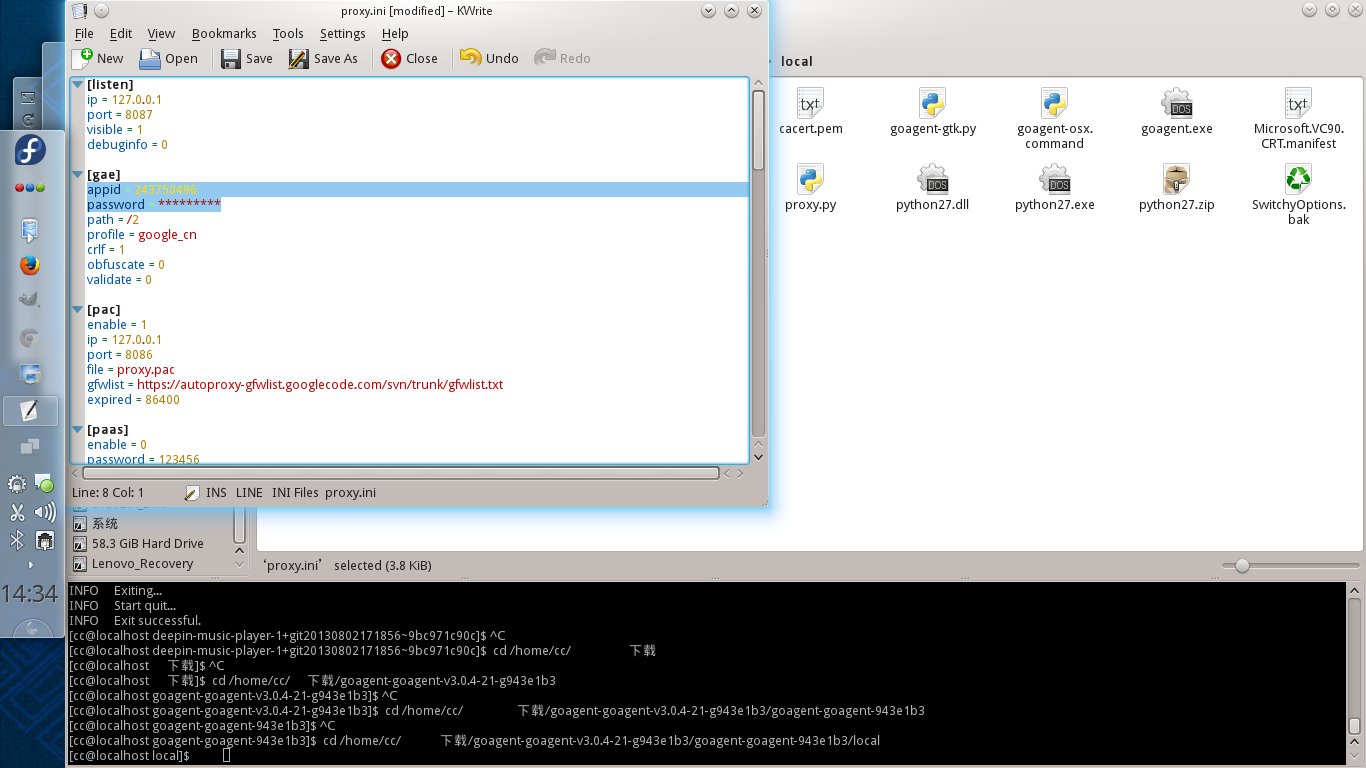The image size is (1366, 768).
Task: Open the volume speaker tray icon
Action: tap(44, 513)
